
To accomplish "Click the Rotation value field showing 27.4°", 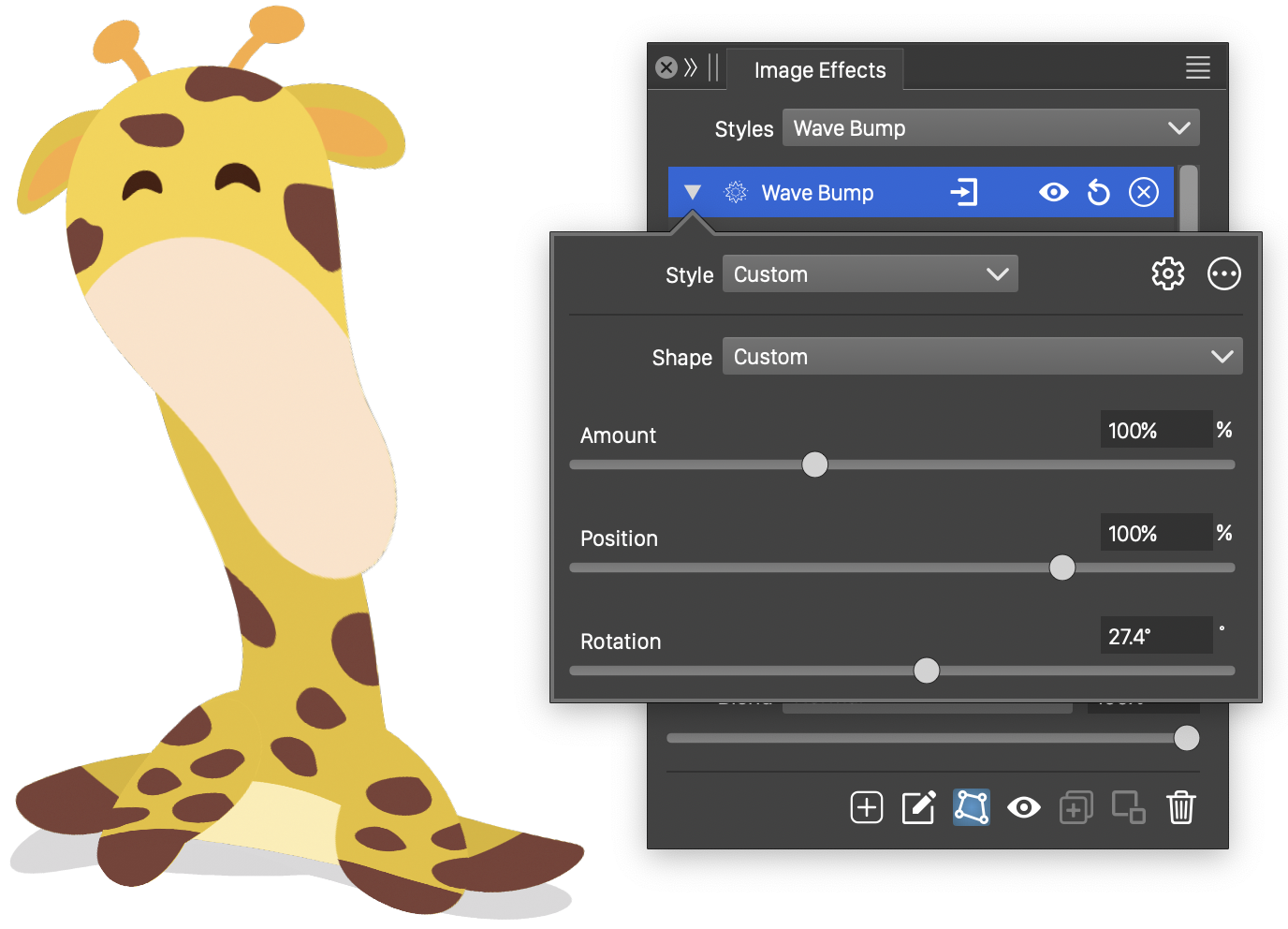I will pyautogui.click(x=1155, y=637).
